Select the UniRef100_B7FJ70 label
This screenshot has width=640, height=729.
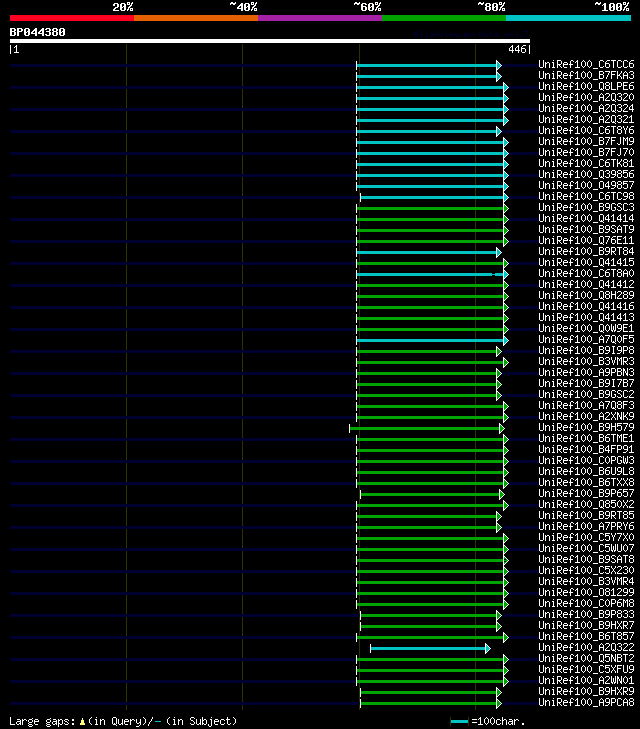[586, 152]
